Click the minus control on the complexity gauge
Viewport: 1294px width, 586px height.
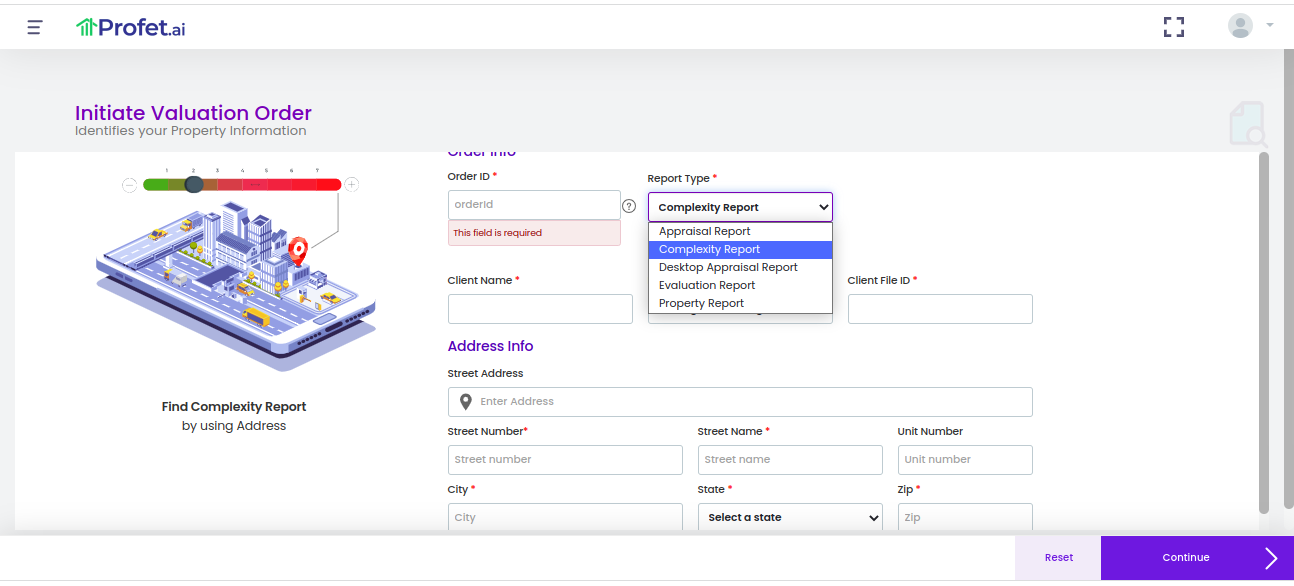(129, 184)
